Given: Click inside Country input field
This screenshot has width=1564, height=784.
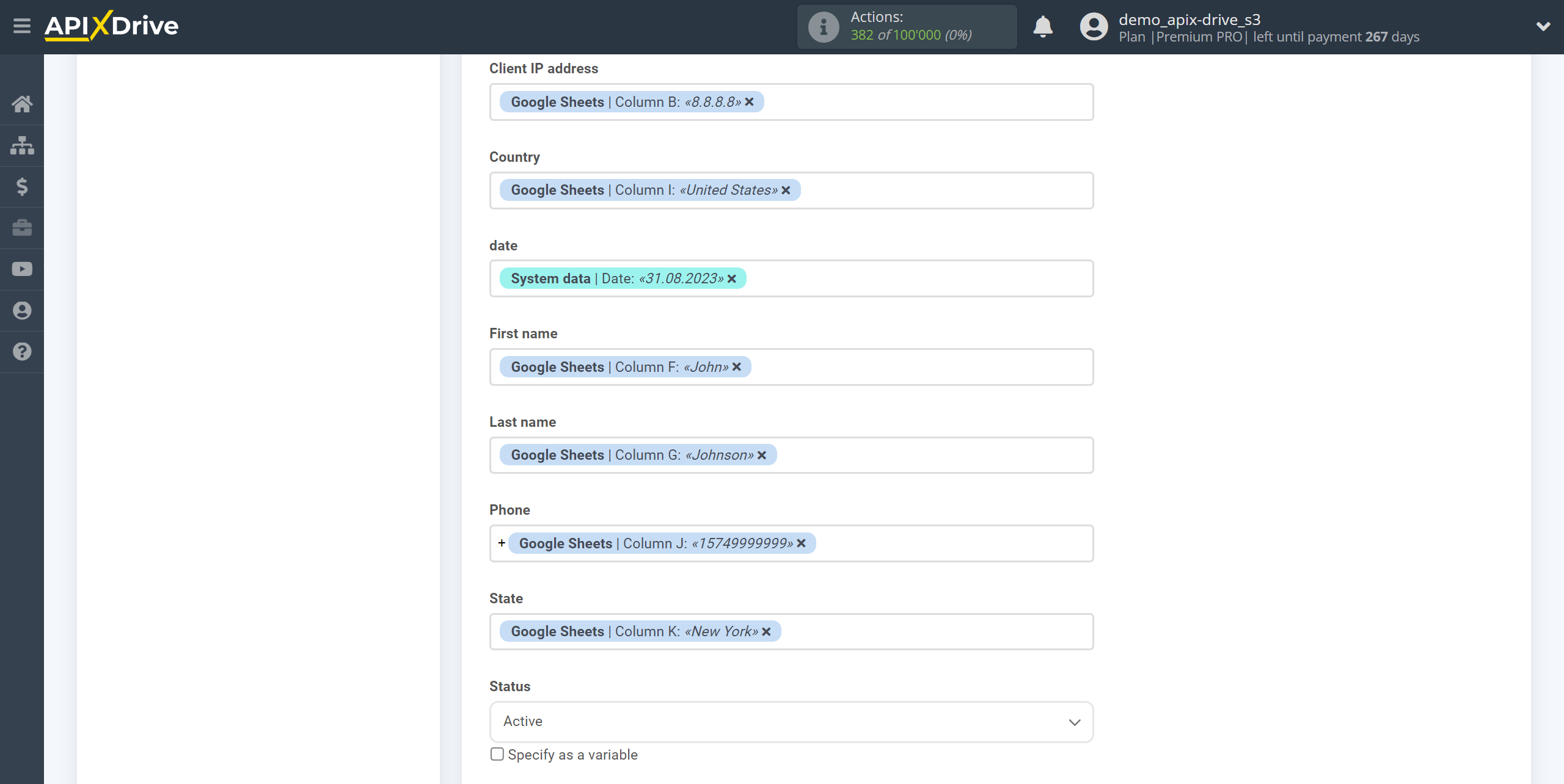Looking at the screenshot, I should 791,191.
